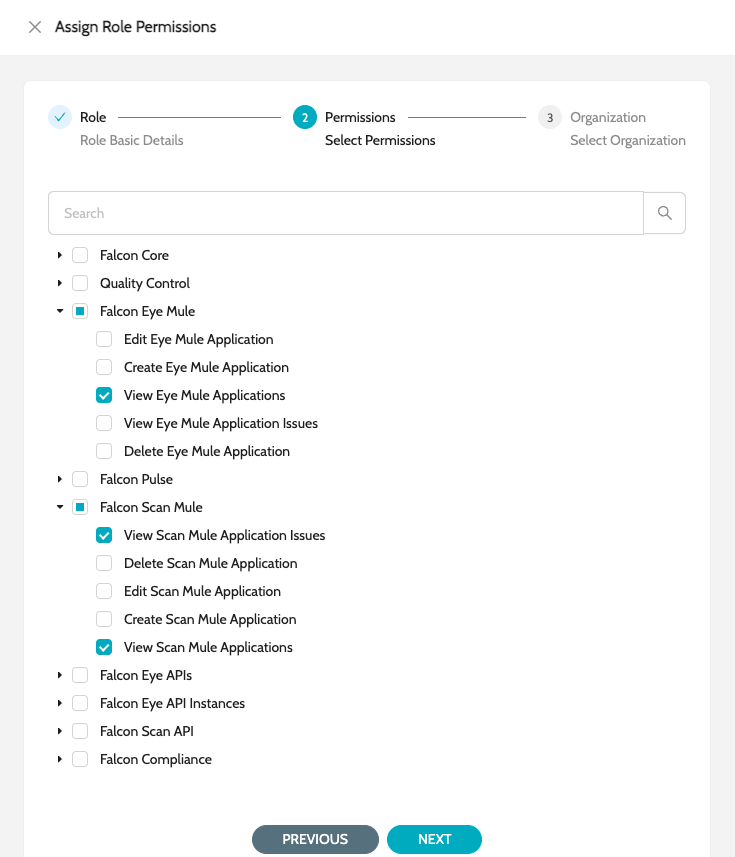This screenshot has height=857, width=735.
Task: Toggle the Falcon Eye Mule parent checkbox
Action: (x=80, y=311)
